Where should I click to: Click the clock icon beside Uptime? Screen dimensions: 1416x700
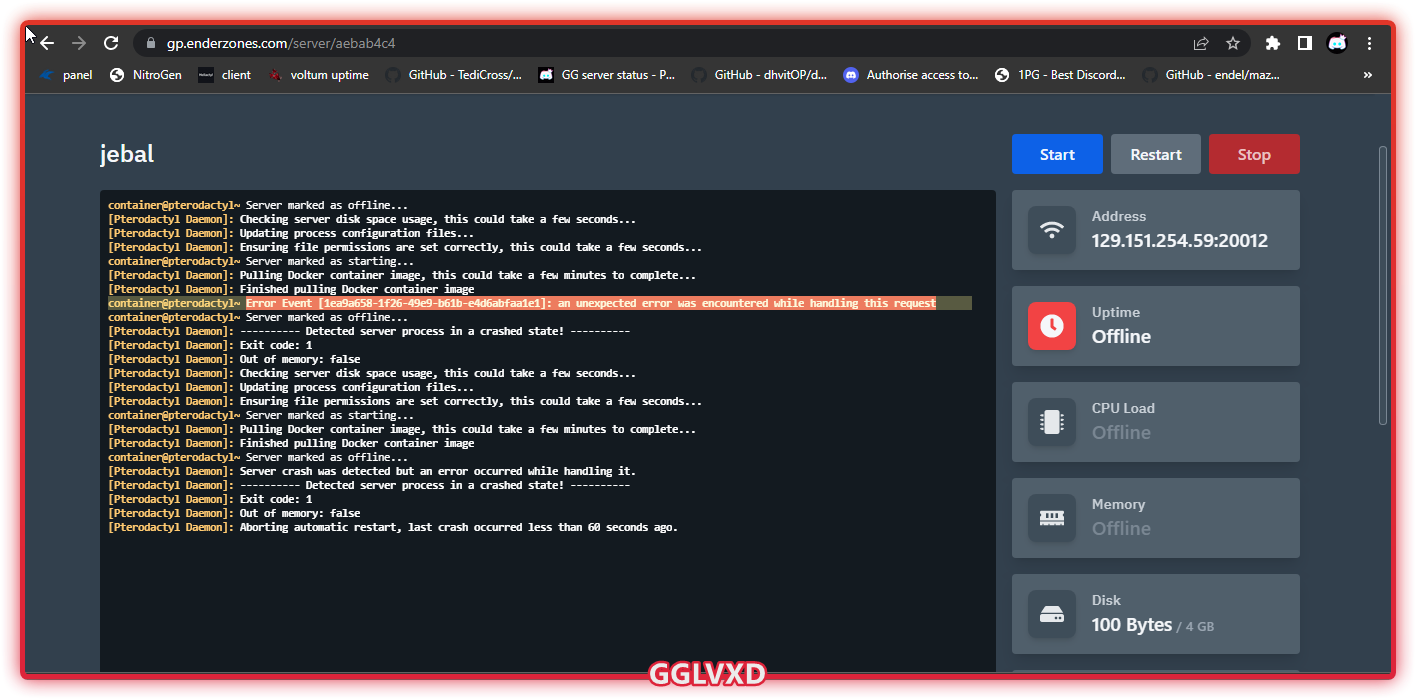pos(1051,325)
